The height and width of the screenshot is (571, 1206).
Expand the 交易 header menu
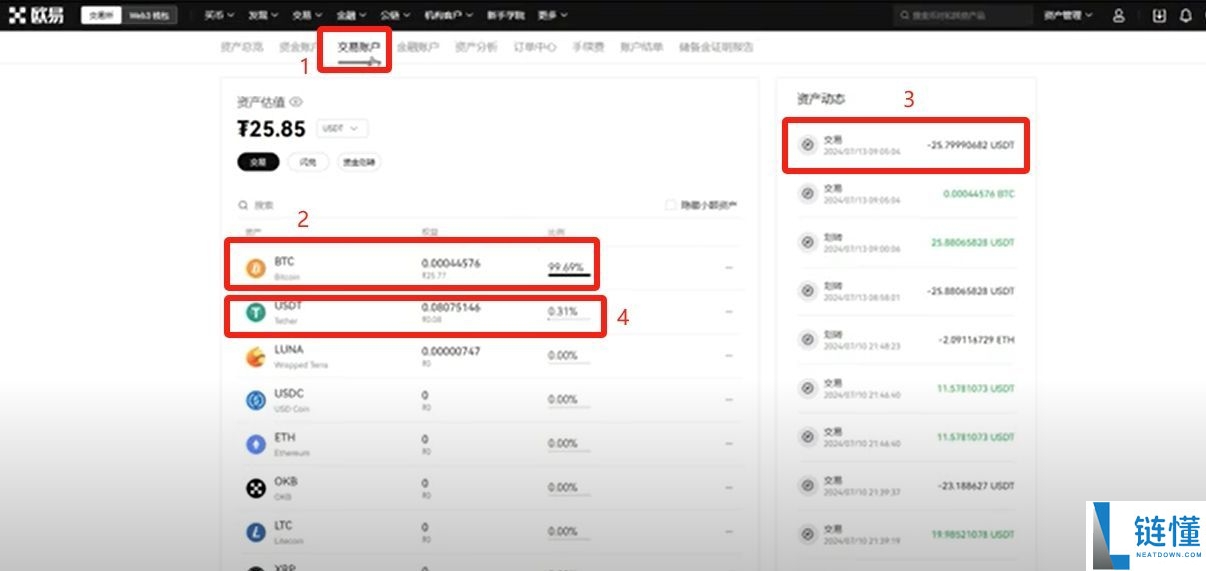[307, 16]
